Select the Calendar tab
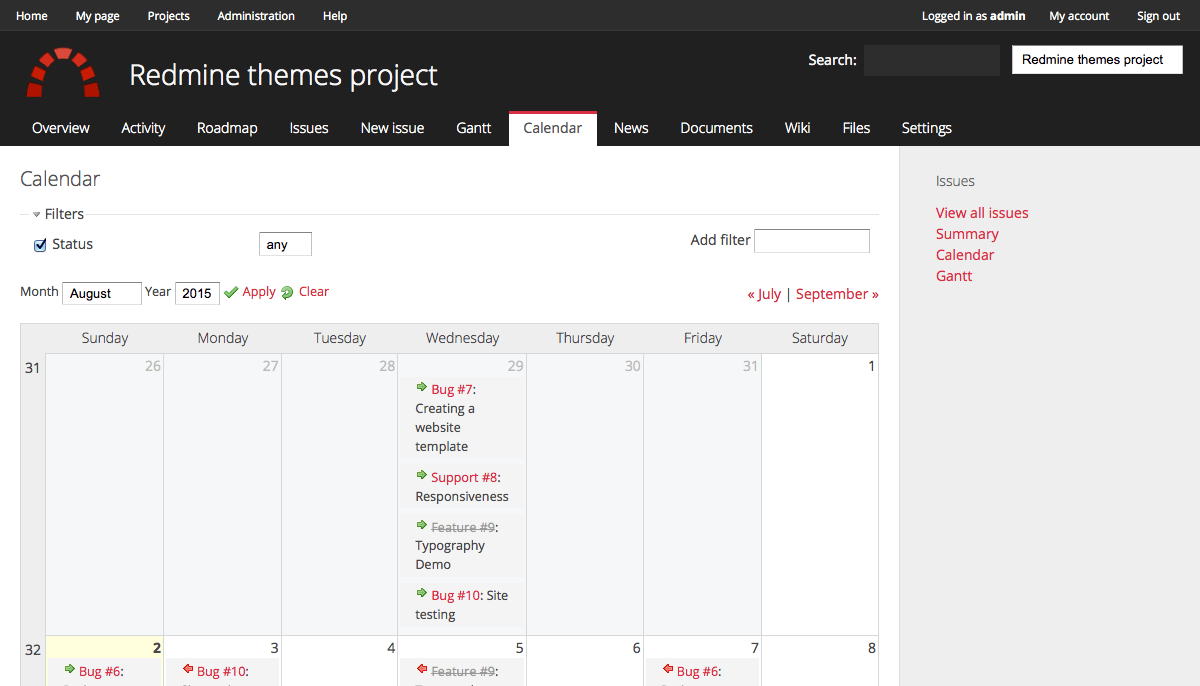 pyautogui.click(x=553, y=128)
